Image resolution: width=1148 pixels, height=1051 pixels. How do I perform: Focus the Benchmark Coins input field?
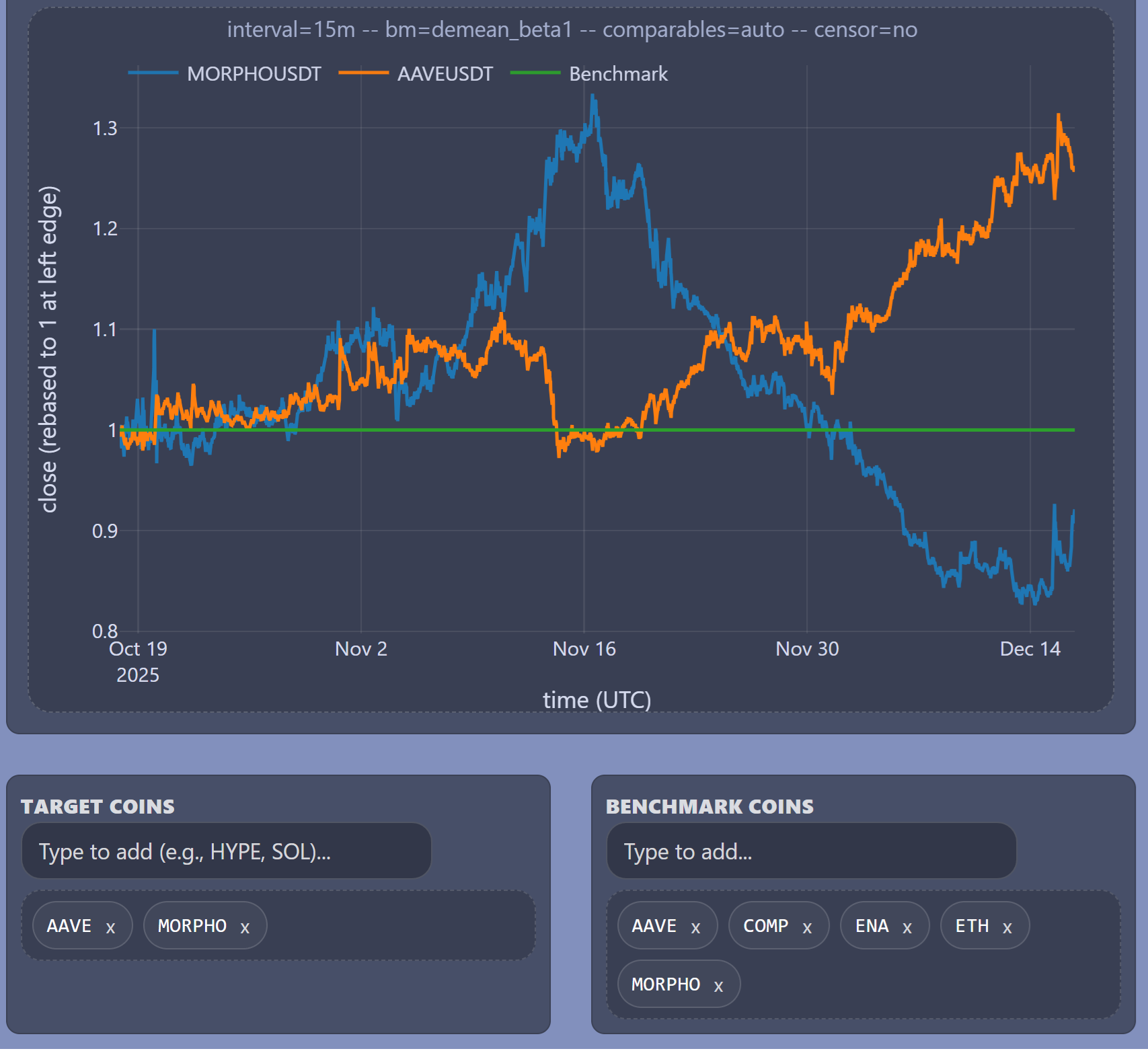[811, 851]
